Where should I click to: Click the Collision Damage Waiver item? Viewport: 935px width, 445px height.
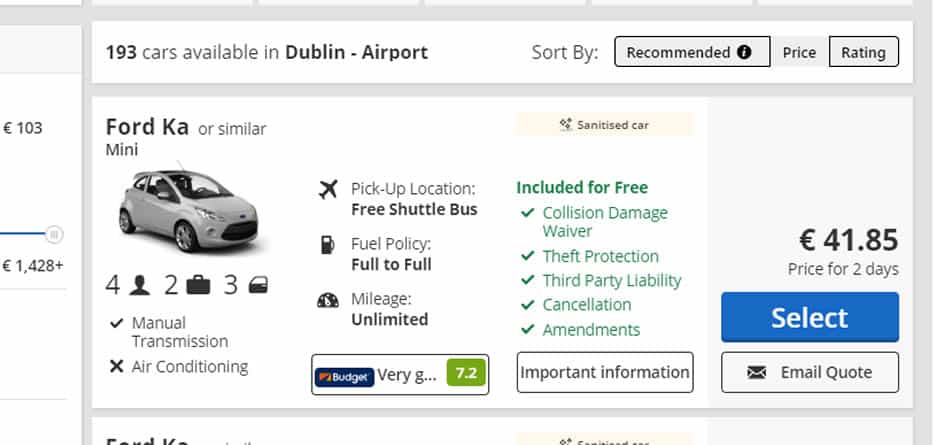pos(604,222)
